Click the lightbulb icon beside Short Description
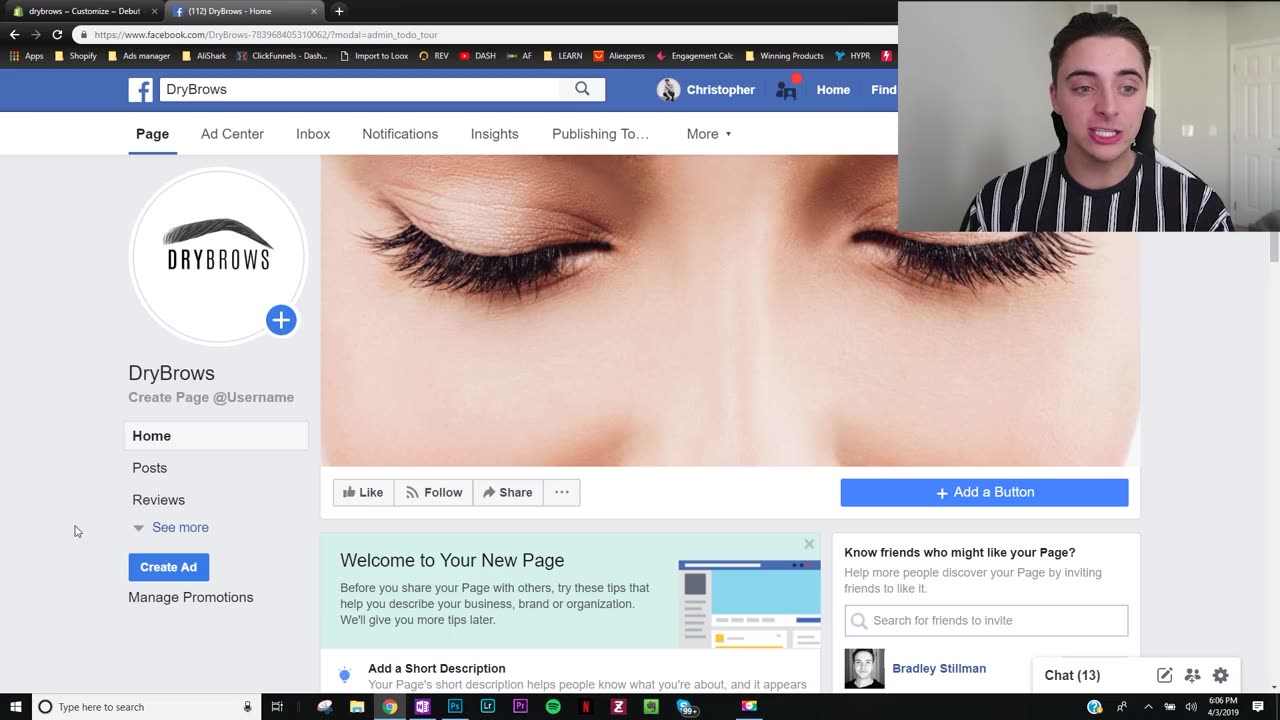The image size is (1280, 720). 345,675
